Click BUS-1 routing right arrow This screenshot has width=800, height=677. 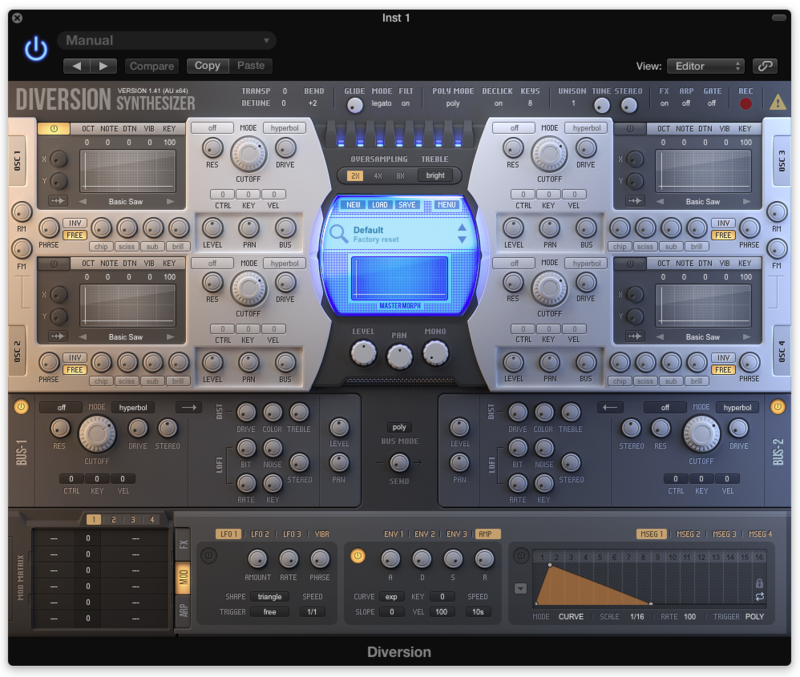tap(188, 407)
